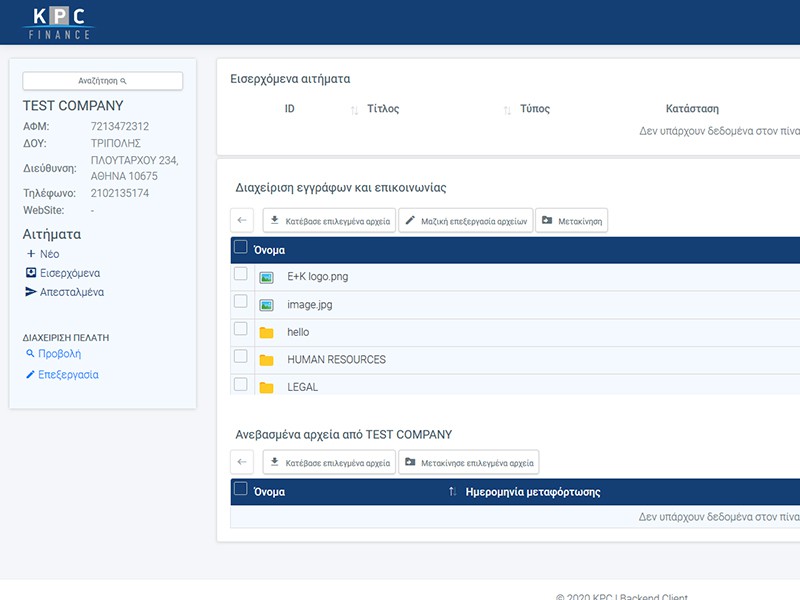Go back using documents back arrow
This screenshot has width=800, height=600.
point(242,220)
